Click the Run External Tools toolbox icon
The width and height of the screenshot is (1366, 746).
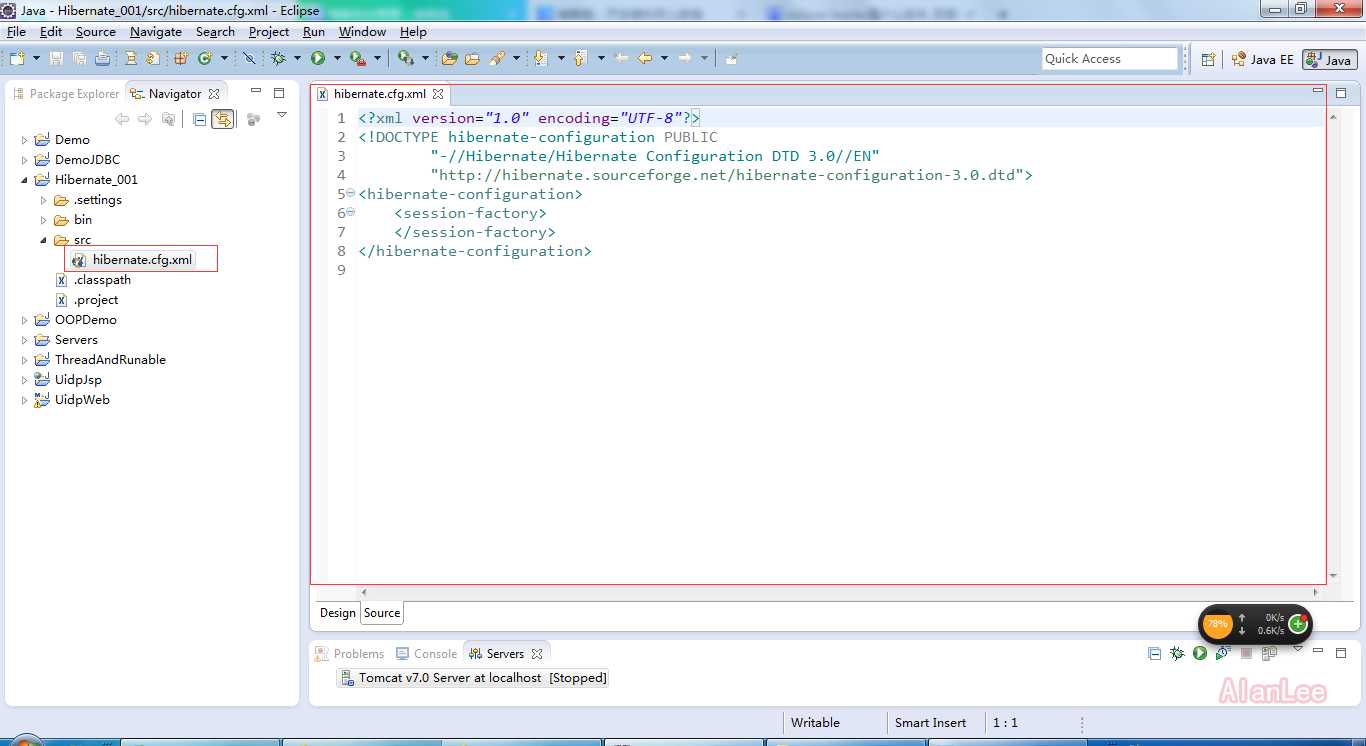point(358,58)
